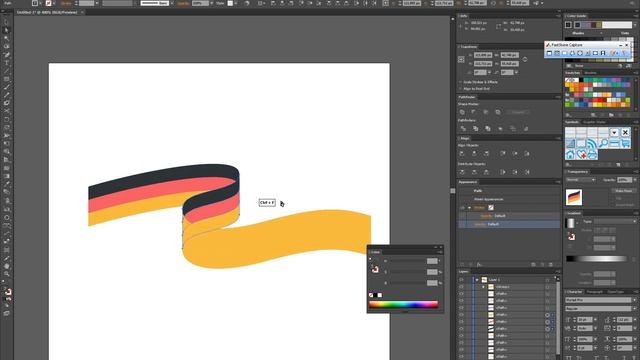Click FastStone rectangular region capture icon

[x=564, y=53]
